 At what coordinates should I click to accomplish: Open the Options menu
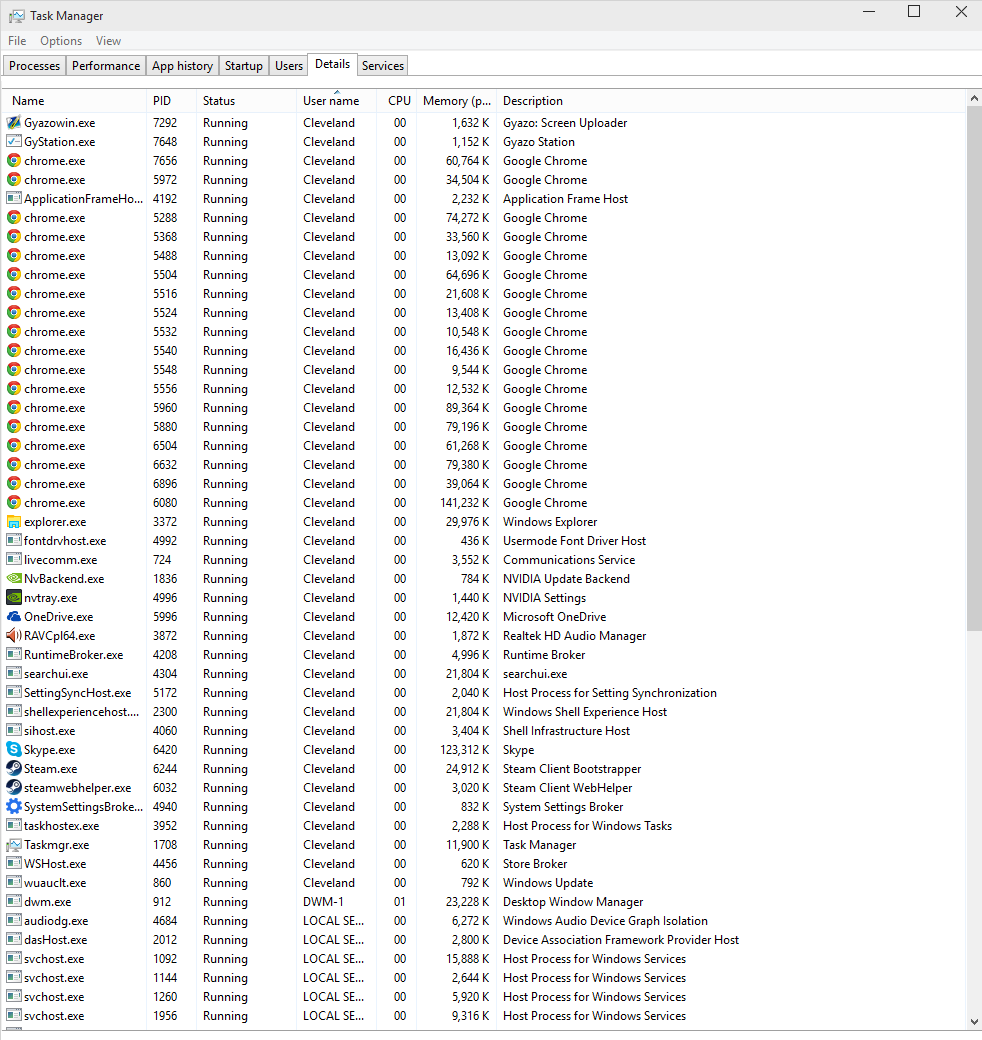click(x=61, y=41)
